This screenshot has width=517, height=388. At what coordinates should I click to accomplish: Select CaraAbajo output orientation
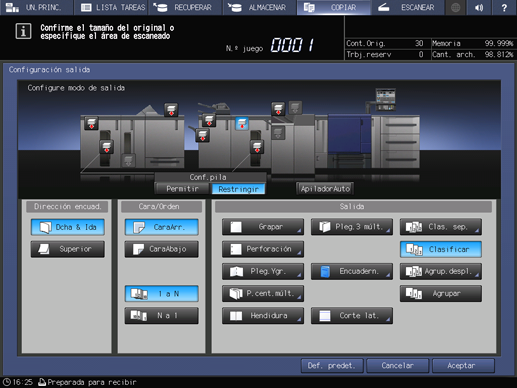(x=162, y=249)
